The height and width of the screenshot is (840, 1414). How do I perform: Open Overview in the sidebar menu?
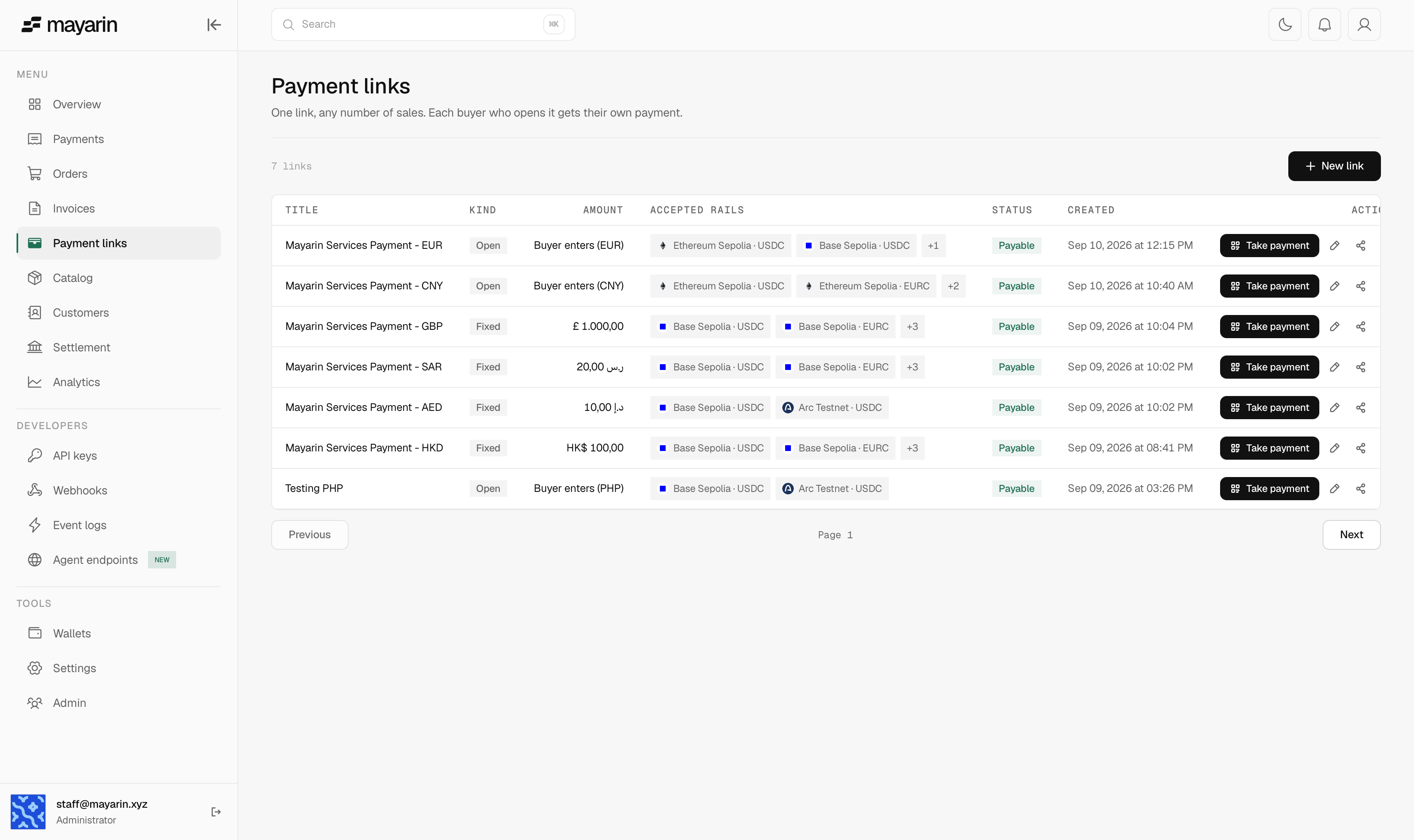(118, 104)
